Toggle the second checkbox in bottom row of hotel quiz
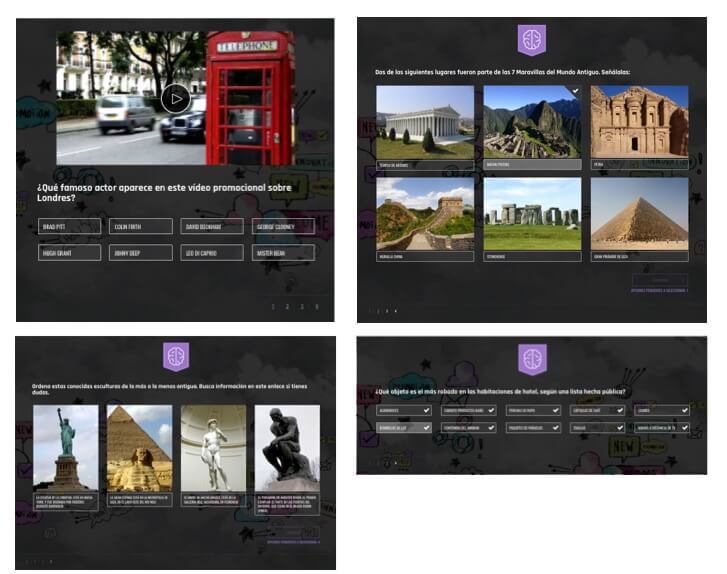Viewport: 727px width, 574px height. [491, 428]
